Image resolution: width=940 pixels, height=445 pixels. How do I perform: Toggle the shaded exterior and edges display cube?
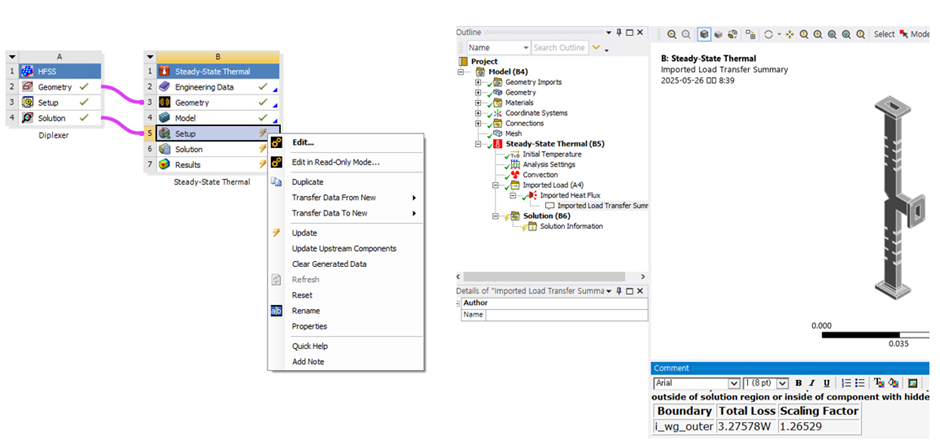(x=704, y=35)
